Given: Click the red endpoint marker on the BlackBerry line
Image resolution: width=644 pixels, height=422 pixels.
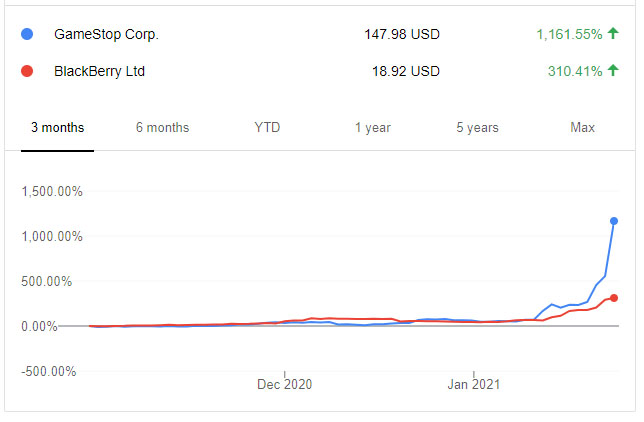Looking at the screenshot, I should pyautogui.click(x=614, y=298).
